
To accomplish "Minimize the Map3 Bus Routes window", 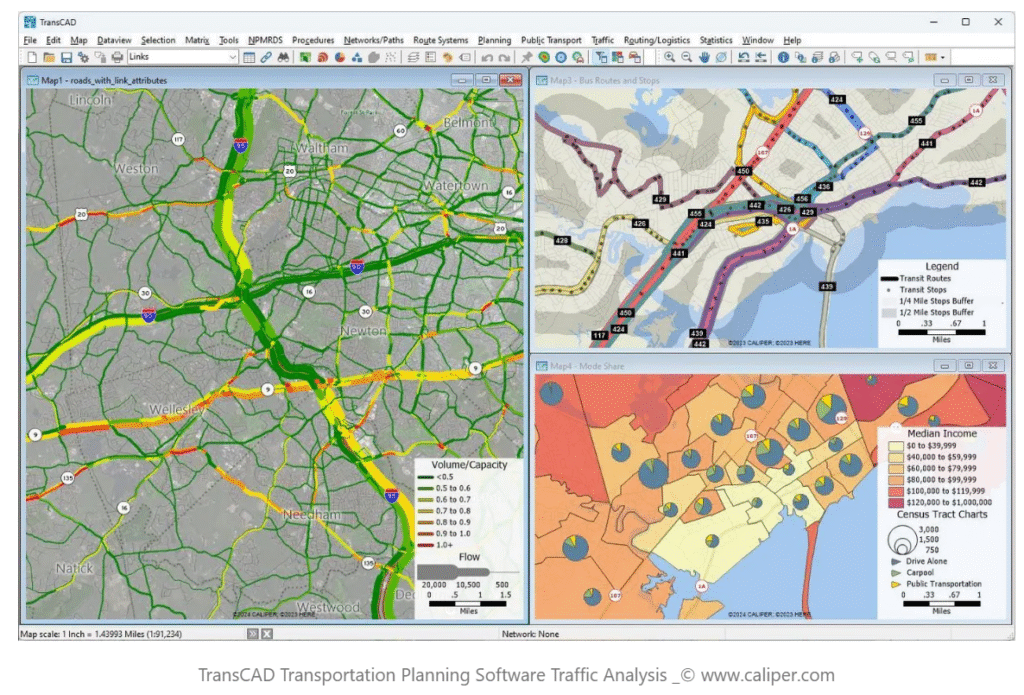I will (944, 80).
